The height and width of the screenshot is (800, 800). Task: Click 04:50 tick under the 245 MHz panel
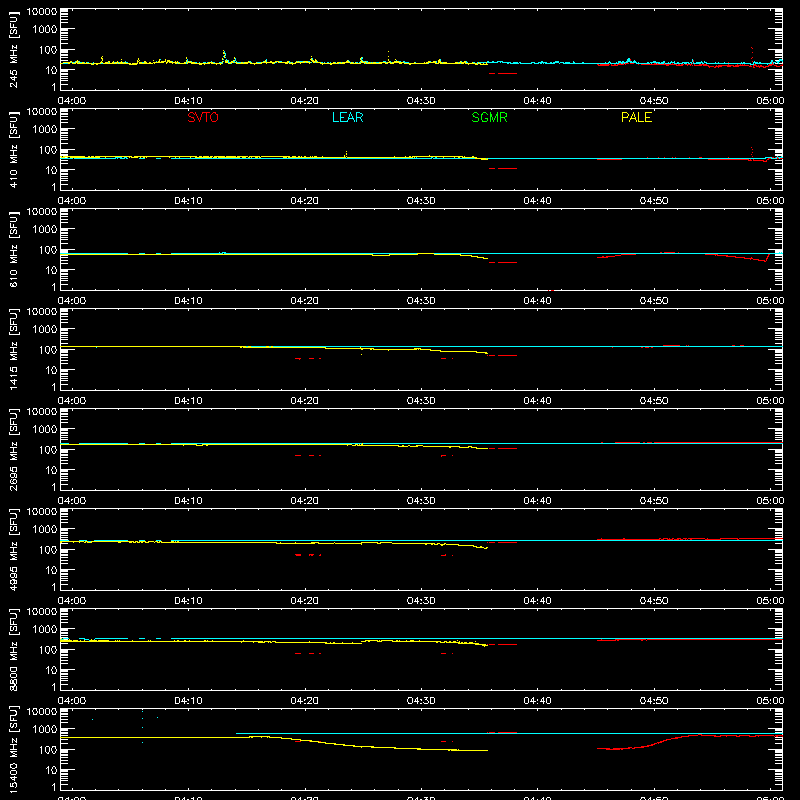(x=654, y=101)
